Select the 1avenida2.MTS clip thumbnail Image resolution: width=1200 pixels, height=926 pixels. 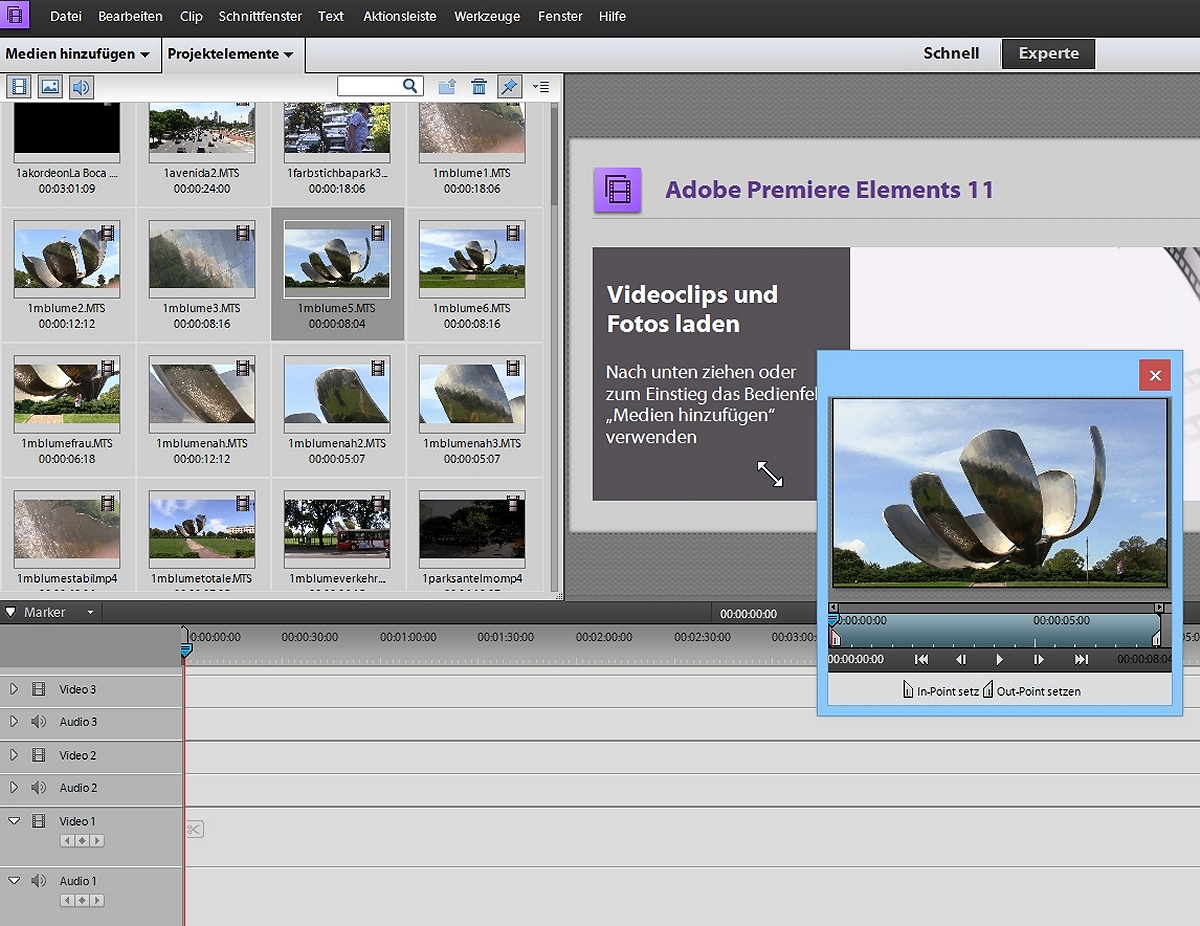pos(203,130)
